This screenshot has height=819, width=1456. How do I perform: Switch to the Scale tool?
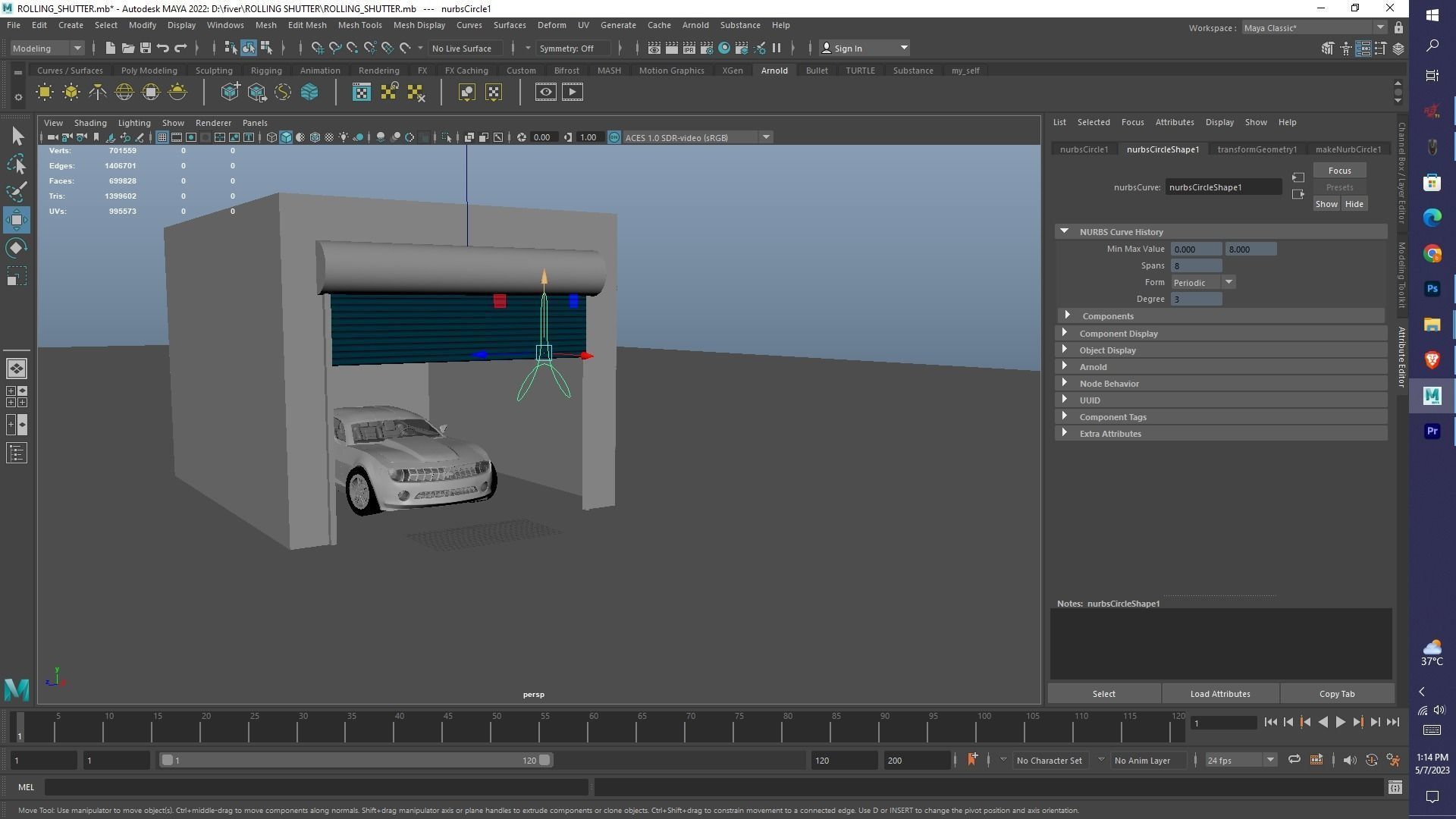(x=17, y=276)
